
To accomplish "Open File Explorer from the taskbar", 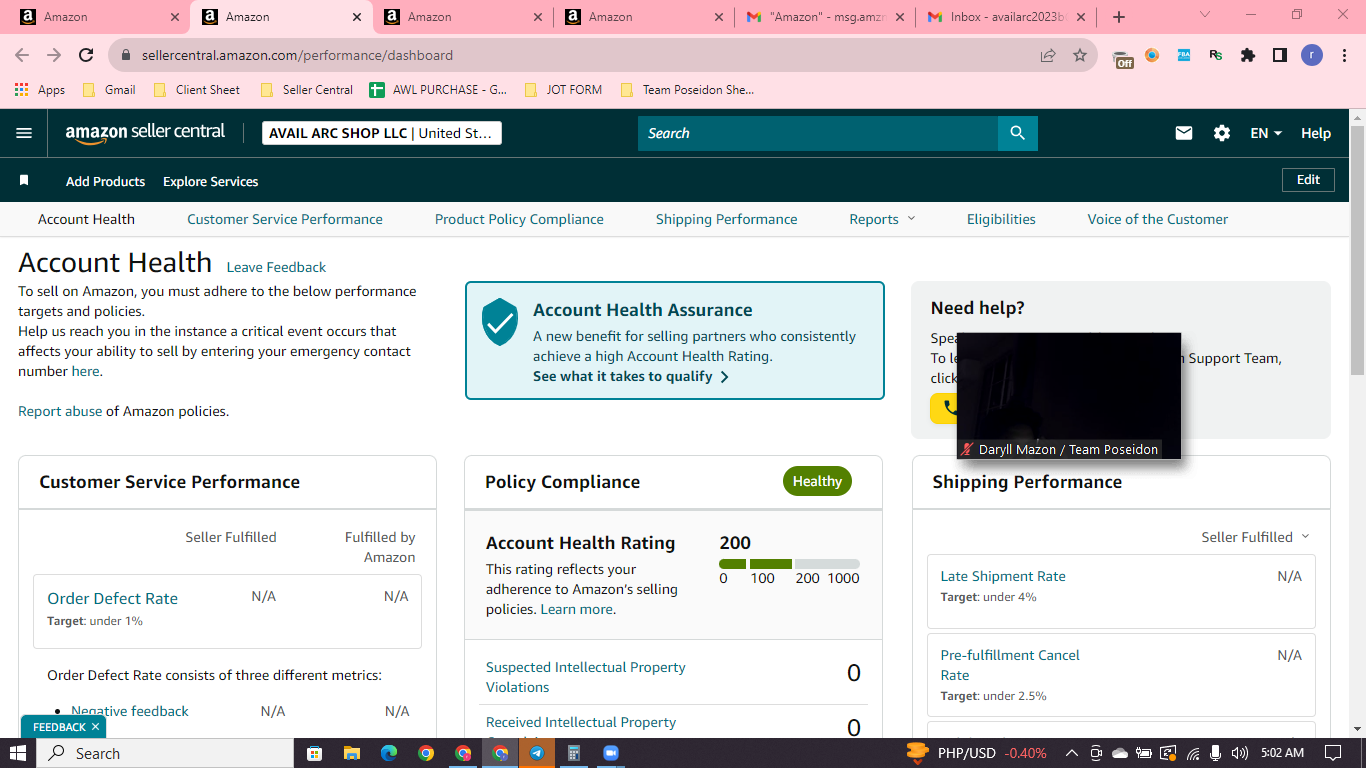I will (351, 753).
